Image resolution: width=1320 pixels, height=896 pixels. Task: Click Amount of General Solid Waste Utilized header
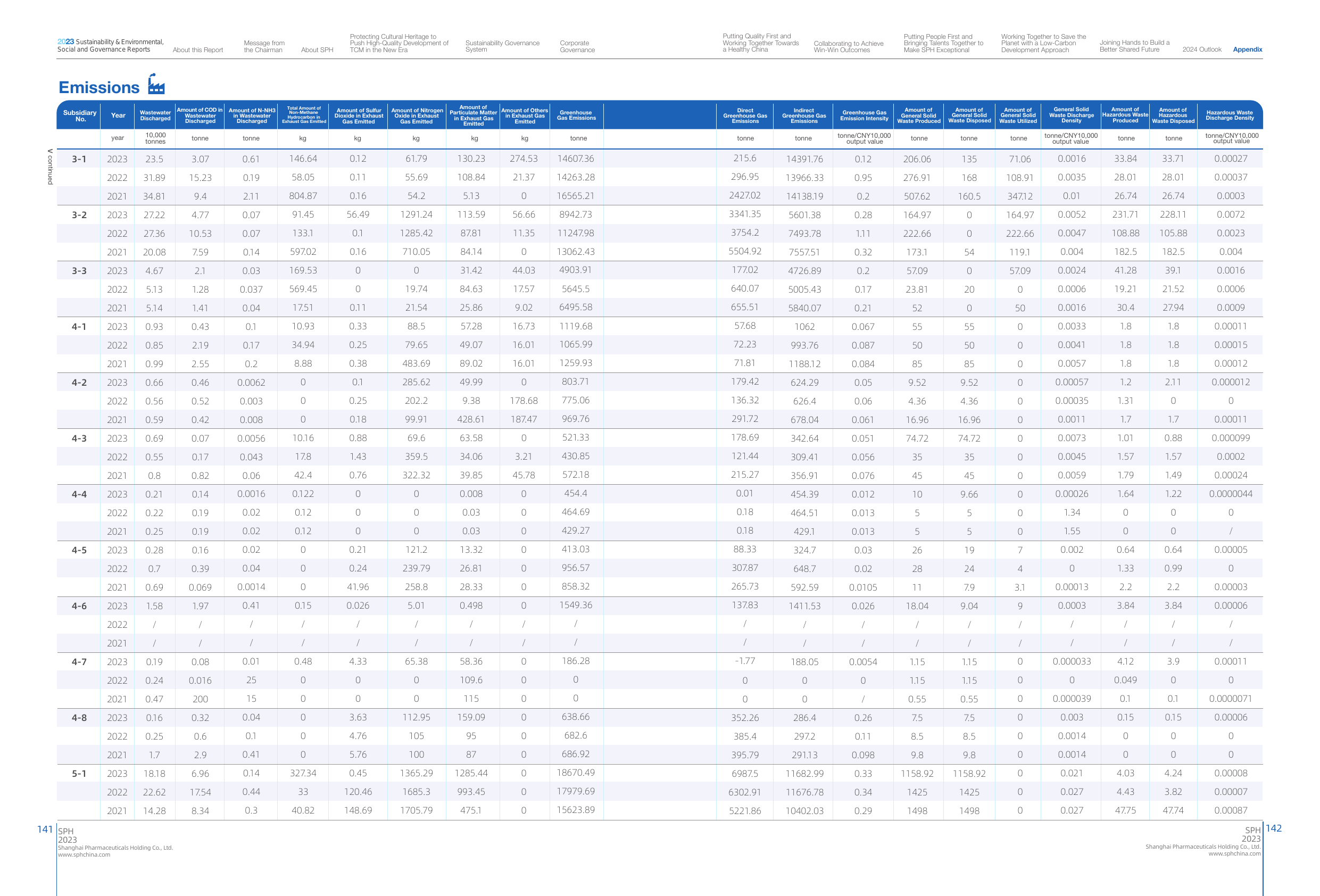point(1018,115)
